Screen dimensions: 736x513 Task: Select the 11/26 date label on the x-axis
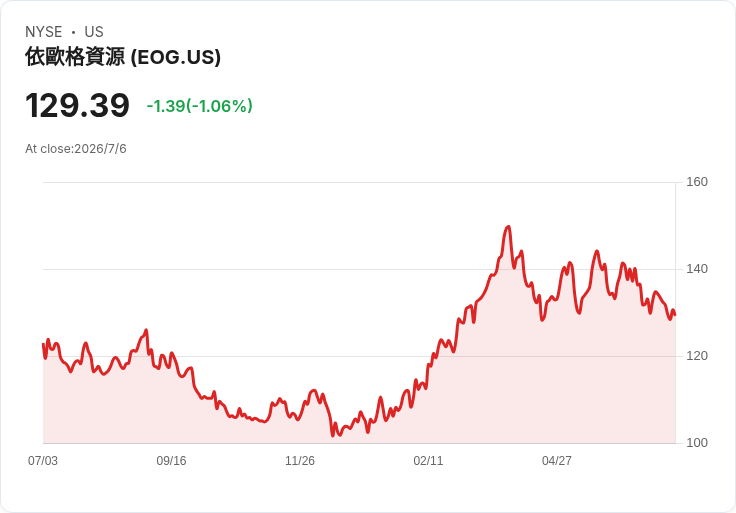(x=300, y=461)
